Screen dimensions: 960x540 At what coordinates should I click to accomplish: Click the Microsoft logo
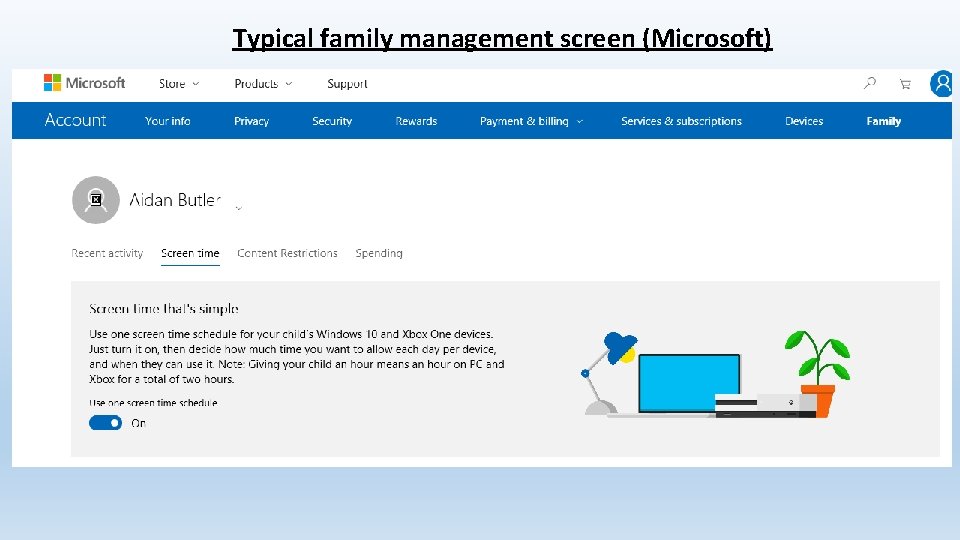coord(84,83)
